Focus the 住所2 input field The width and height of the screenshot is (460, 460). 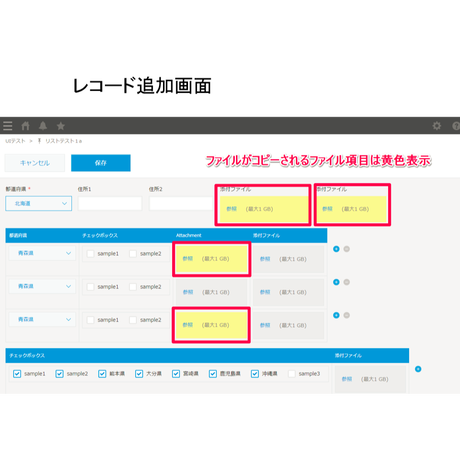pyautogui.click(x=181, y=203)
